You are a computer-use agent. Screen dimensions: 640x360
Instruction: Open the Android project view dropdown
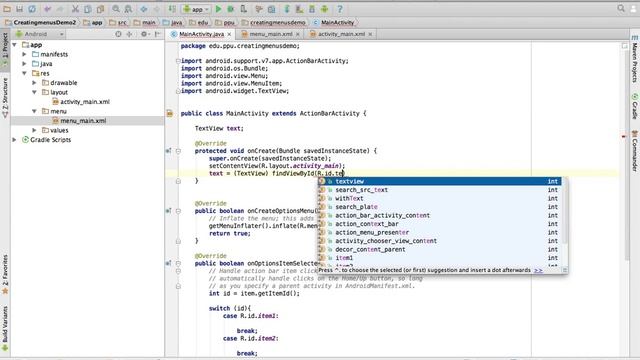tap(40, 34)
